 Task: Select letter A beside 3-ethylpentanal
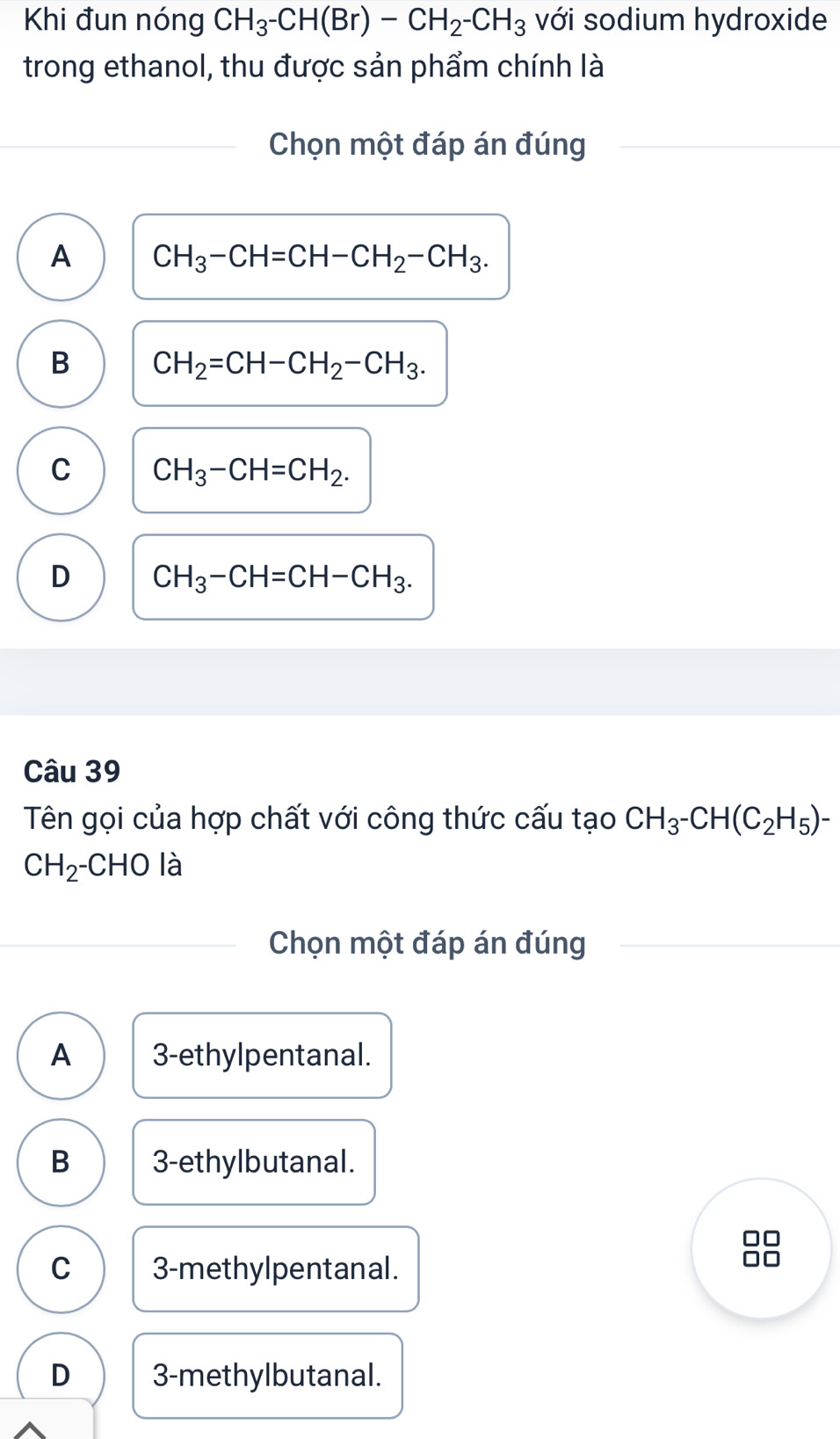pyautogui.click(x=61, y=1055)
